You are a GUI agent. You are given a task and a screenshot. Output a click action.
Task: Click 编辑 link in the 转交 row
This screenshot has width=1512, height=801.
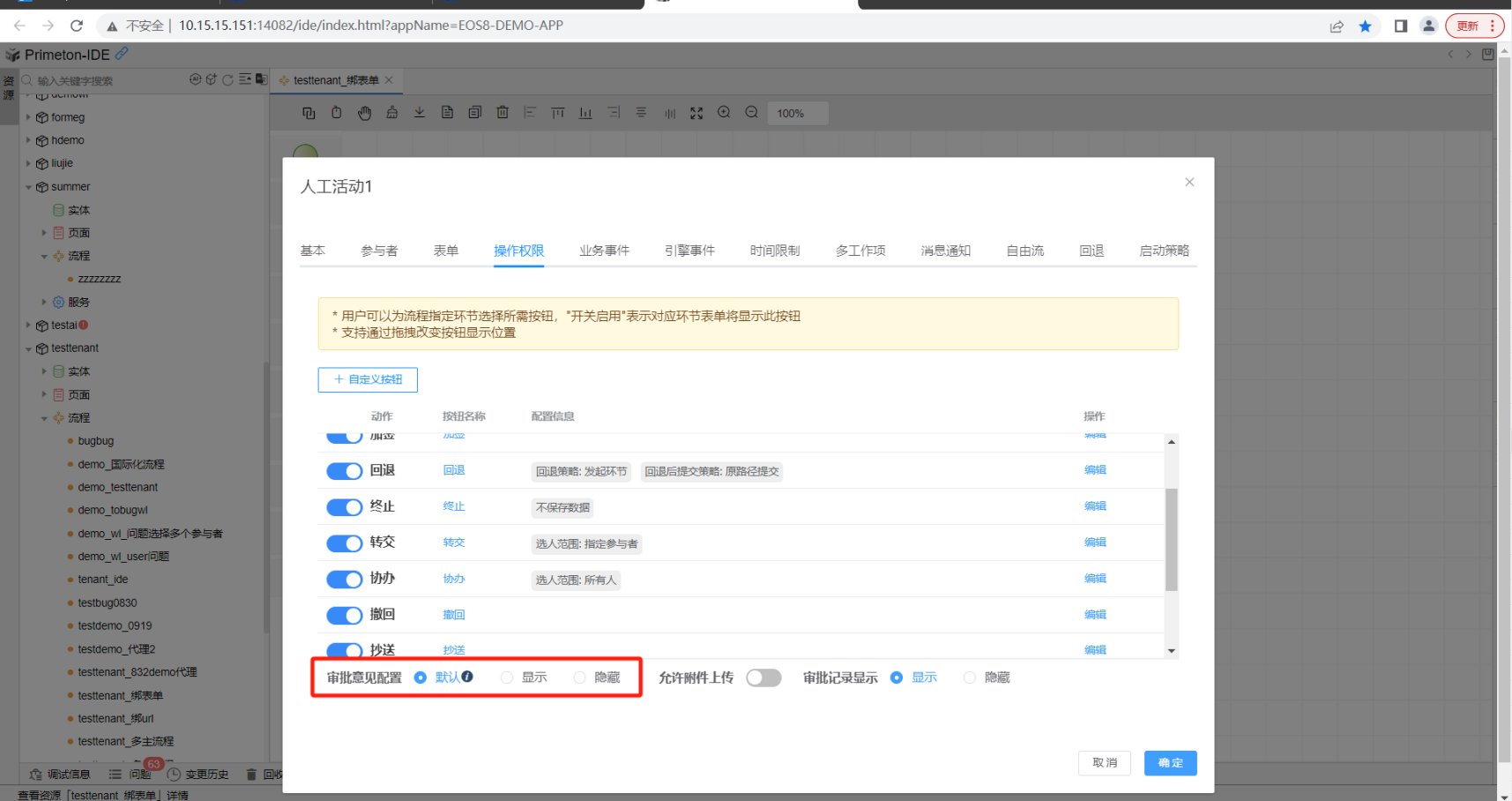point(1095,543)
